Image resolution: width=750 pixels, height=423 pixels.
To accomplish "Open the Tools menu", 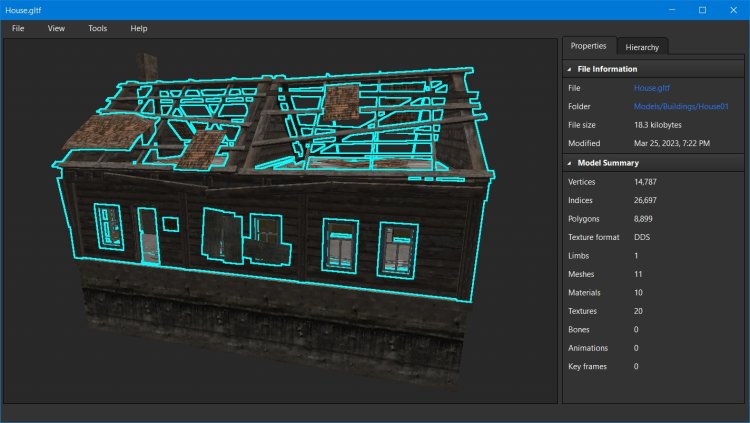I will point(97,28).
